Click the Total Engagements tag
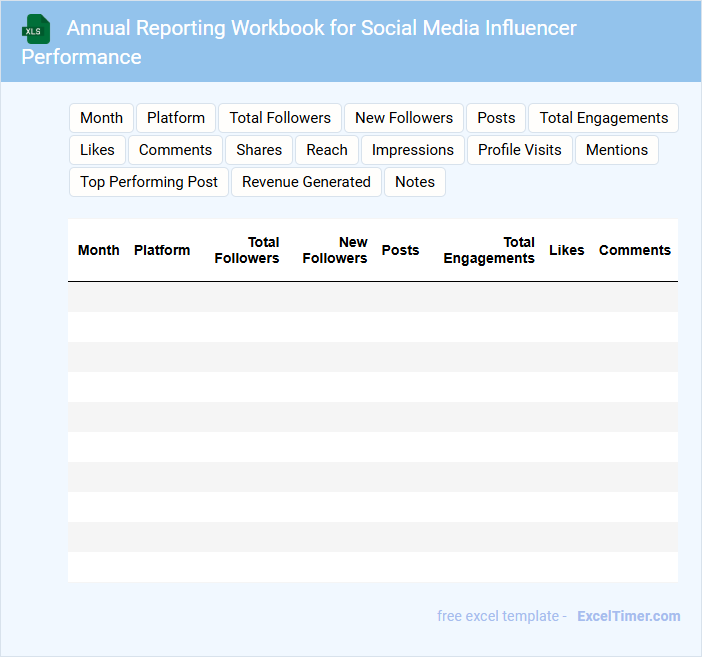 pos(603,118)
